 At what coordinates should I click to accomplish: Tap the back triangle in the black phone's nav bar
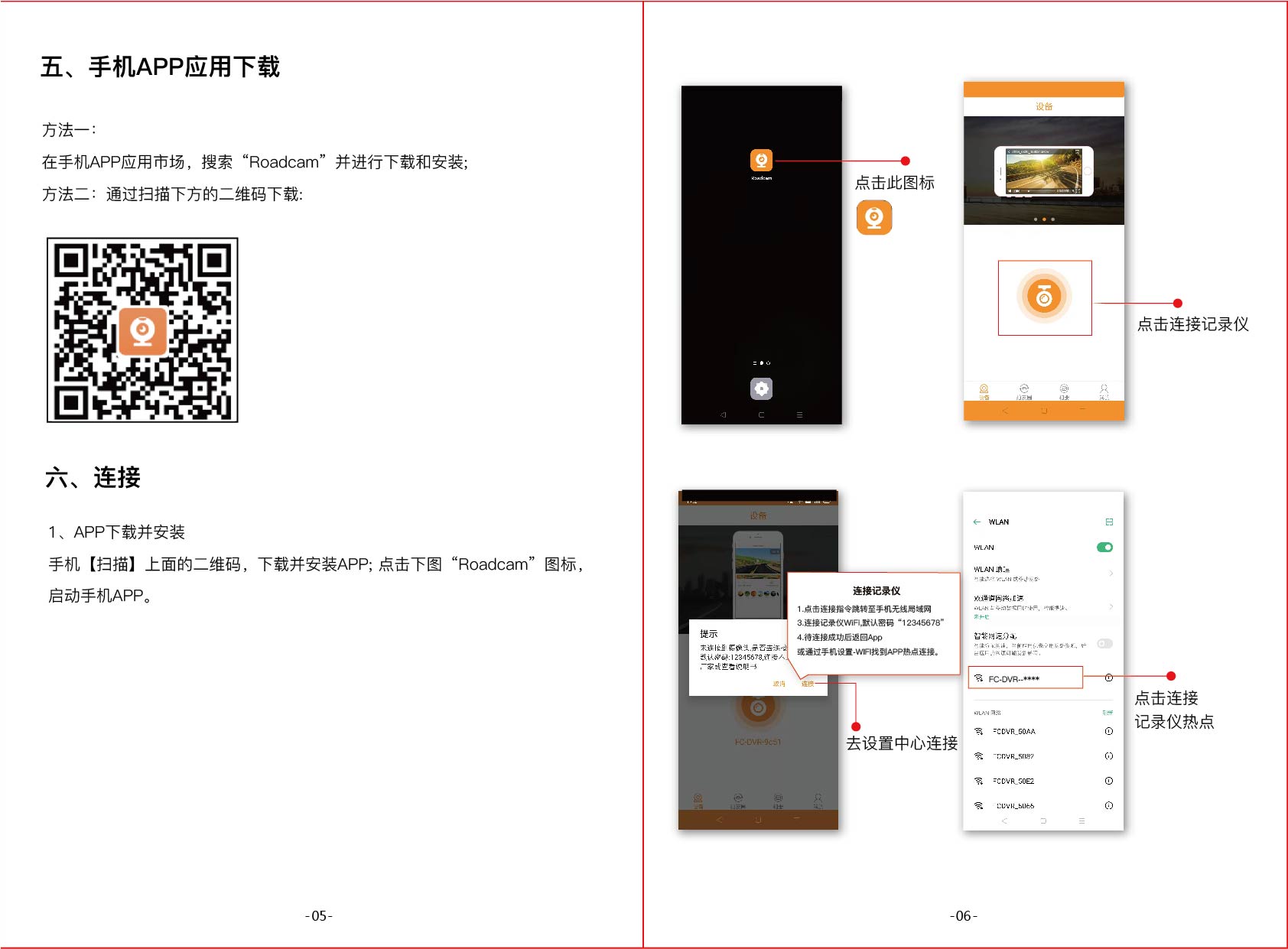723,414
